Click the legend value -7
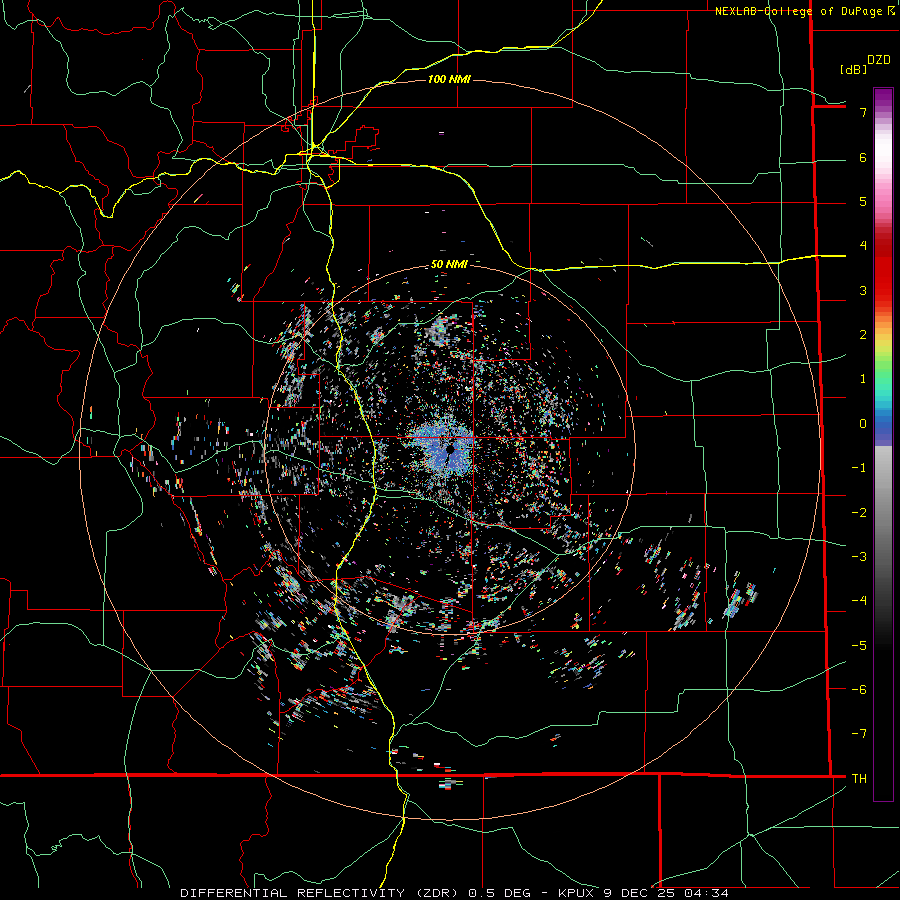Viewport: 900px width, 900px height. click(859, 734)
